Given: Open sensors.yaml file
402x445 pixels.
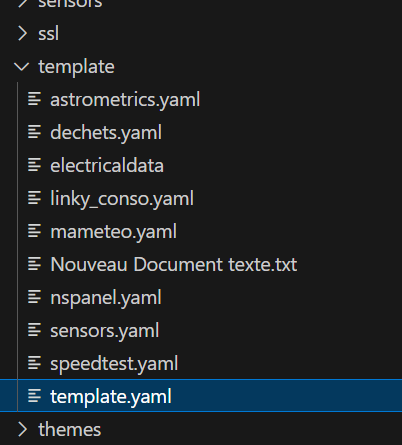Looking at the screenshot, I should point(105,330).
